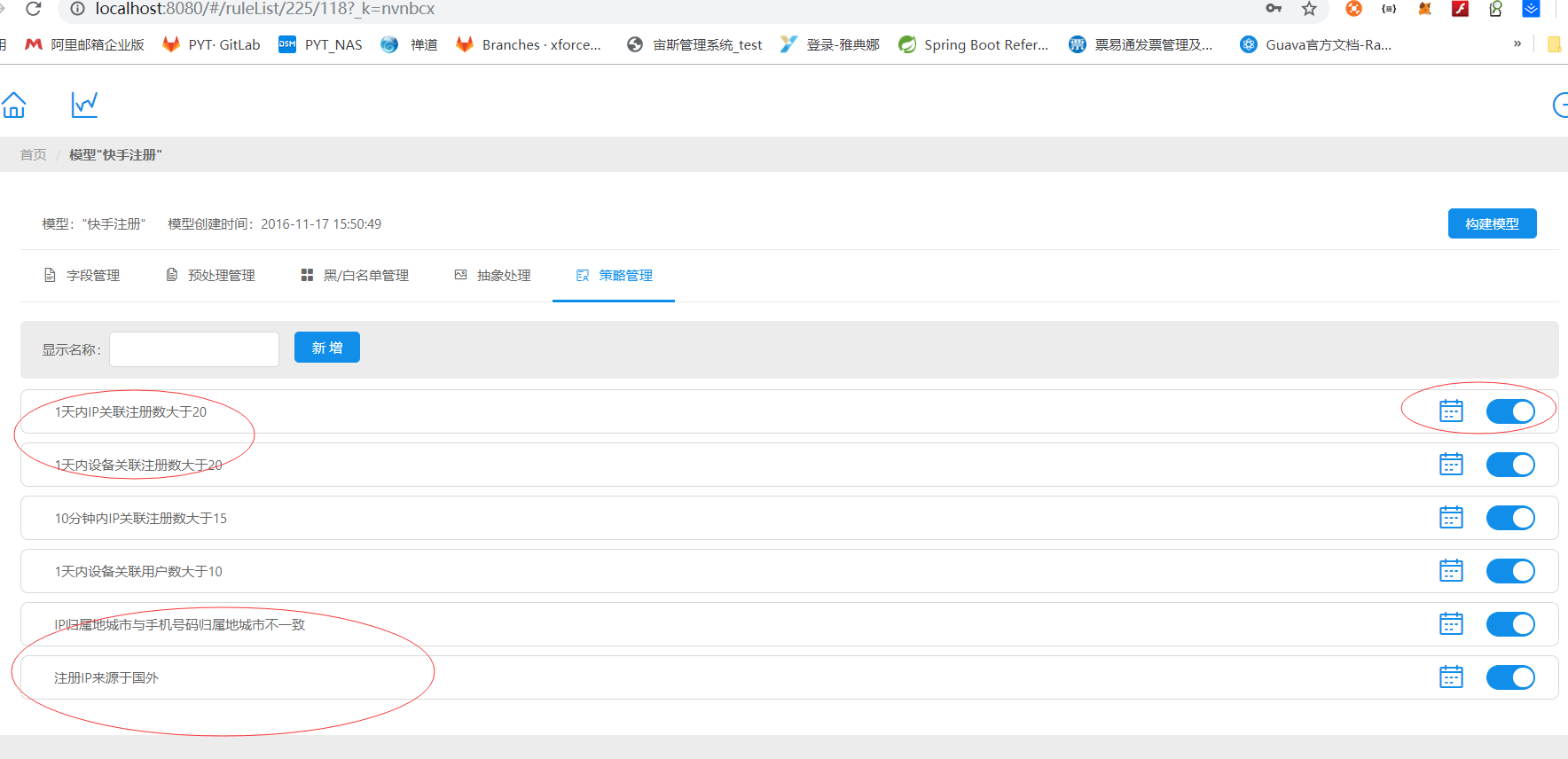Toggle off rule 1天内IP关联注册数大于20
The image size is (1568, 759).
click(x=1510, y=411)
